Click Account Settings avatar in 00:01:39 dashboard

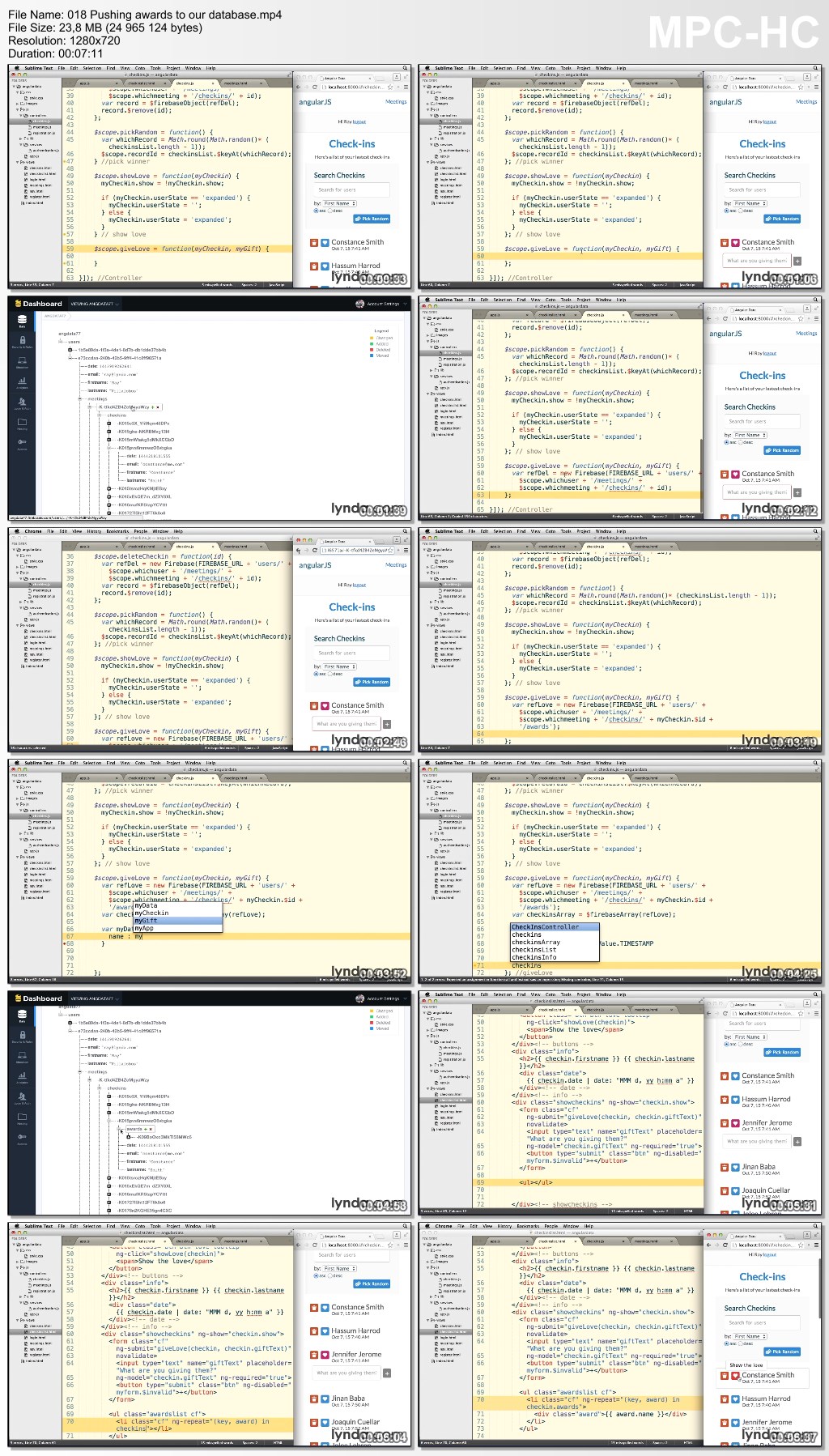(x=359, y=304)
